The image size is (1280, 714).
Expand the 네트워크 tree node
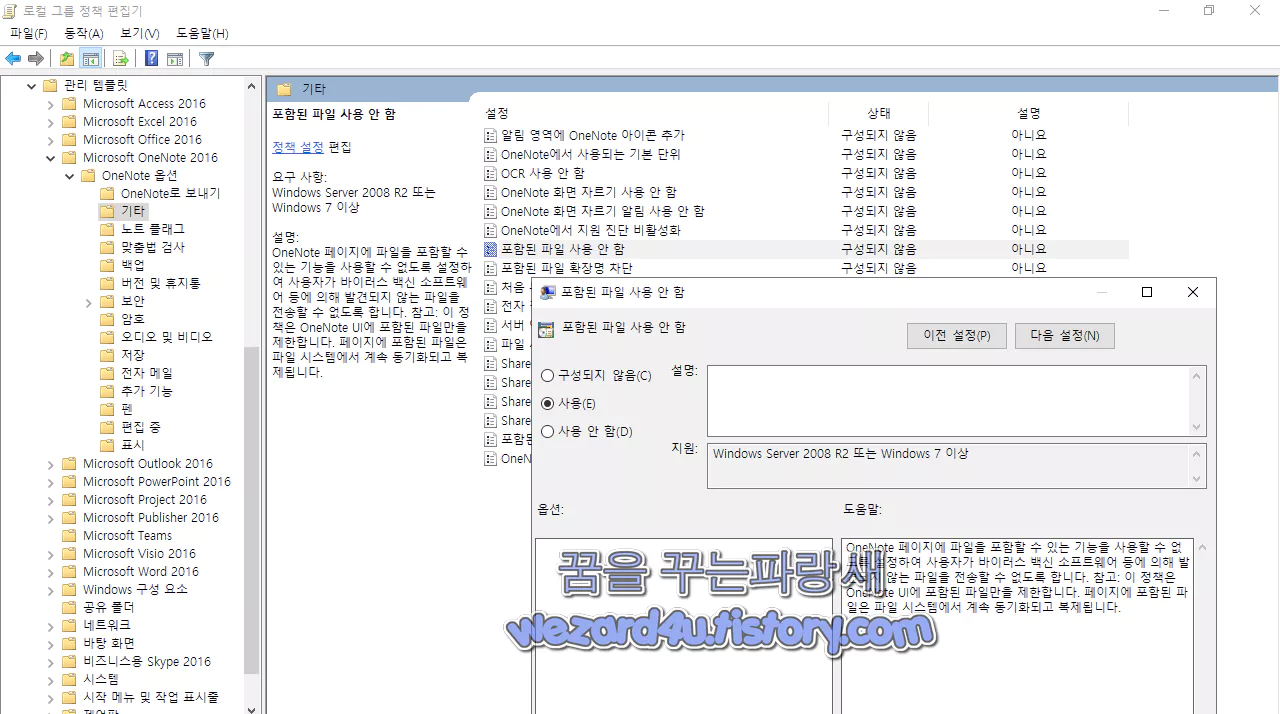point(51,626)
